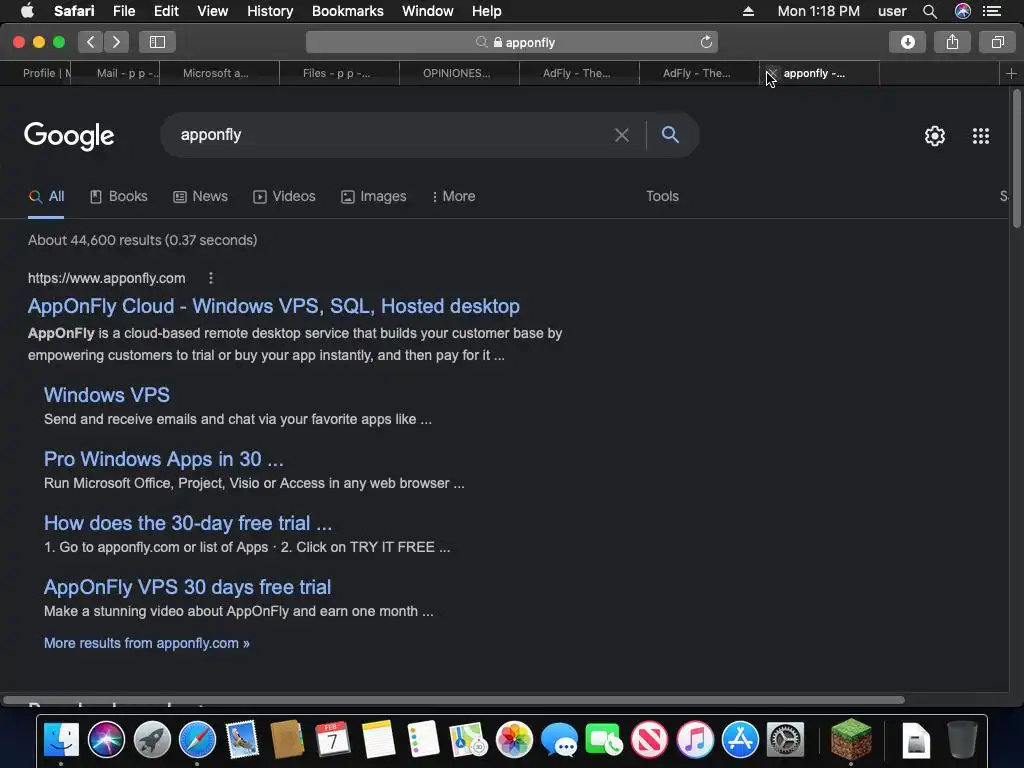The width and height of the screenshot is (1024, 768).
Task: Open App Store in the Dock
Action: click(740, 740)
